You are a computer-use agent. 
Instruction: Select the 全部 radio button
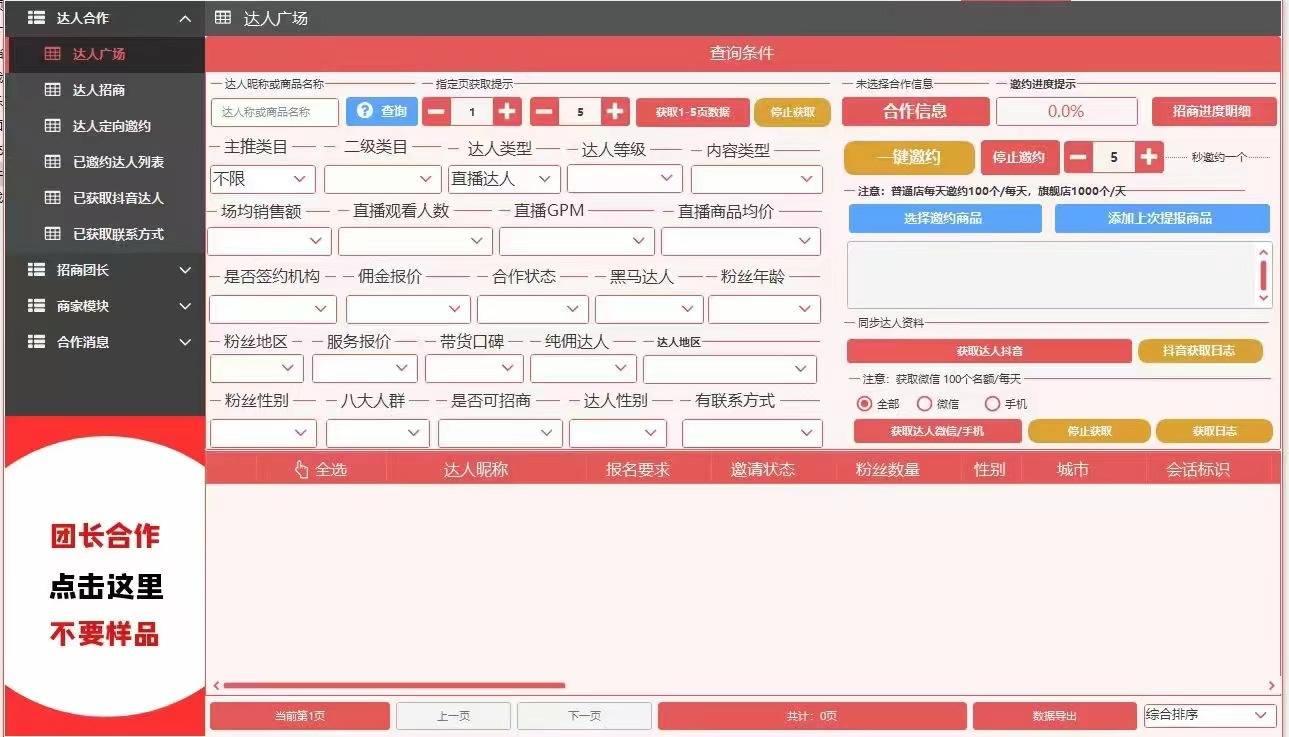click(865, 404)
